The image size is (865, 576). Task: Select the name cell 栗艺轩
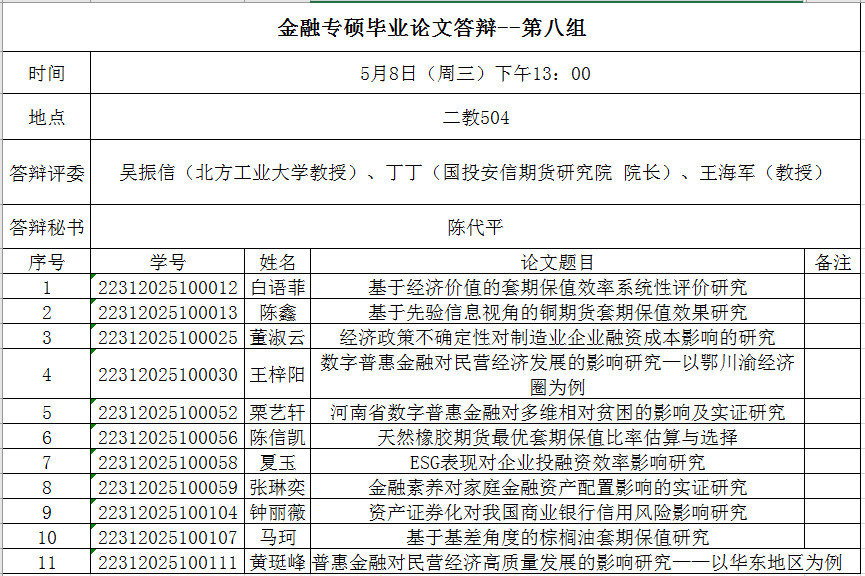click(x=277, y=412)
